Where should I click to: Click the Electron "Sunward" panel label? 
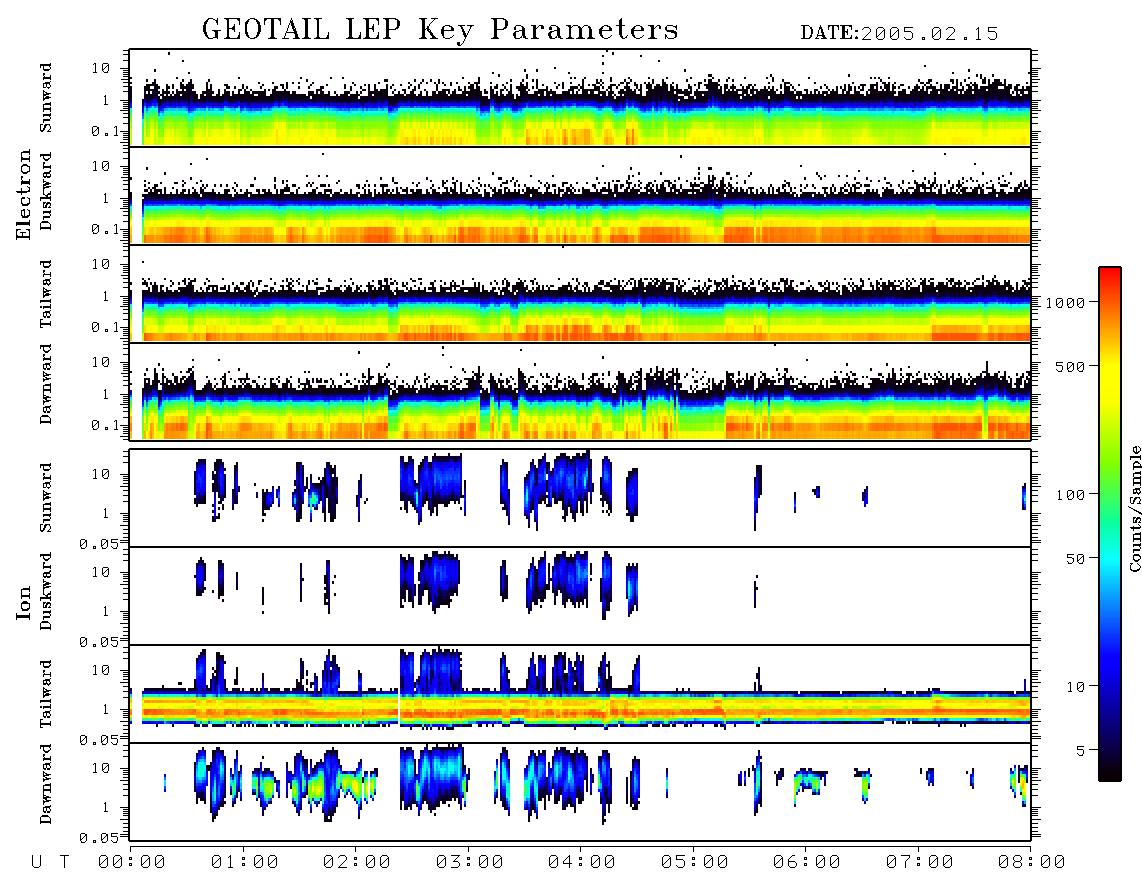[x=46, y=98]
